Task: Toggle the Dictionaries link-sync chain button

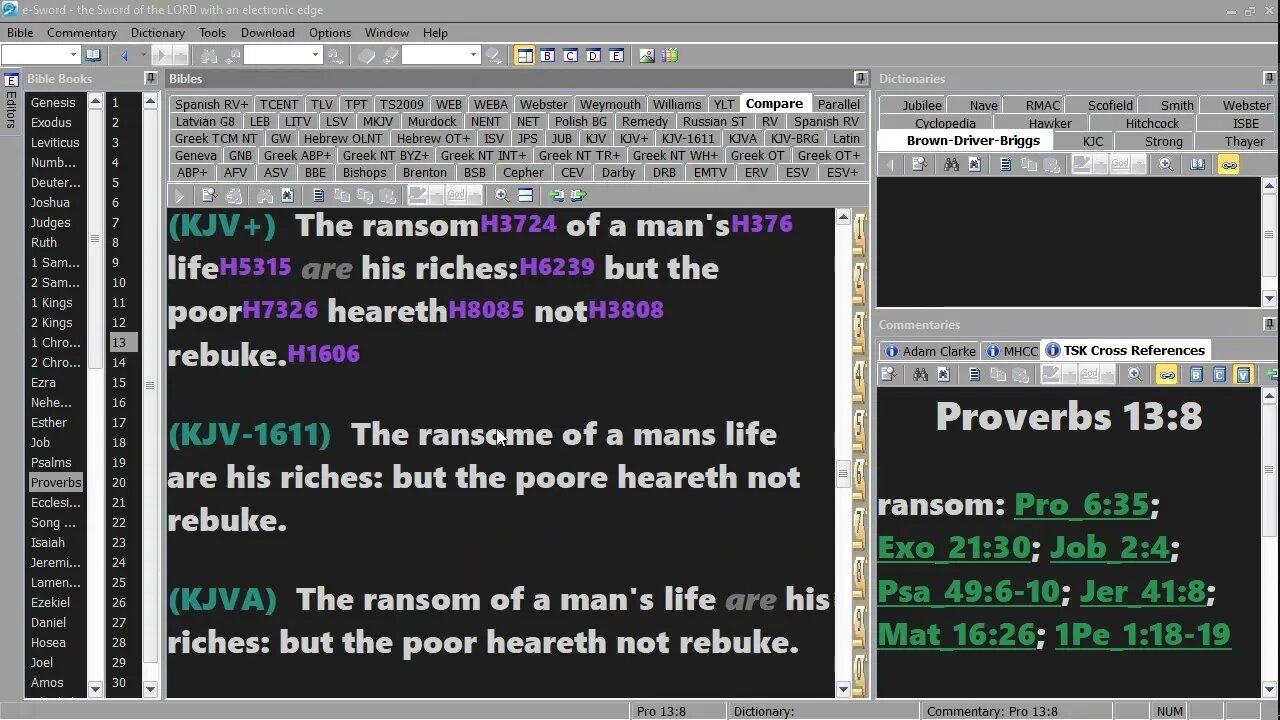Action: point(1229,165)
